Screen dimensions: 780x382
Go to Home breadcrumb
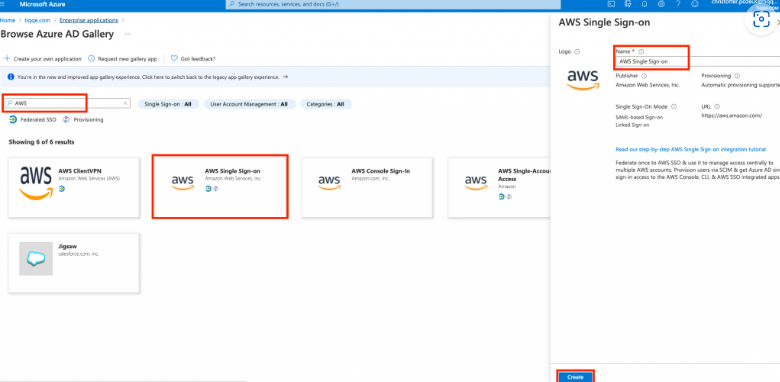point(7,20)
